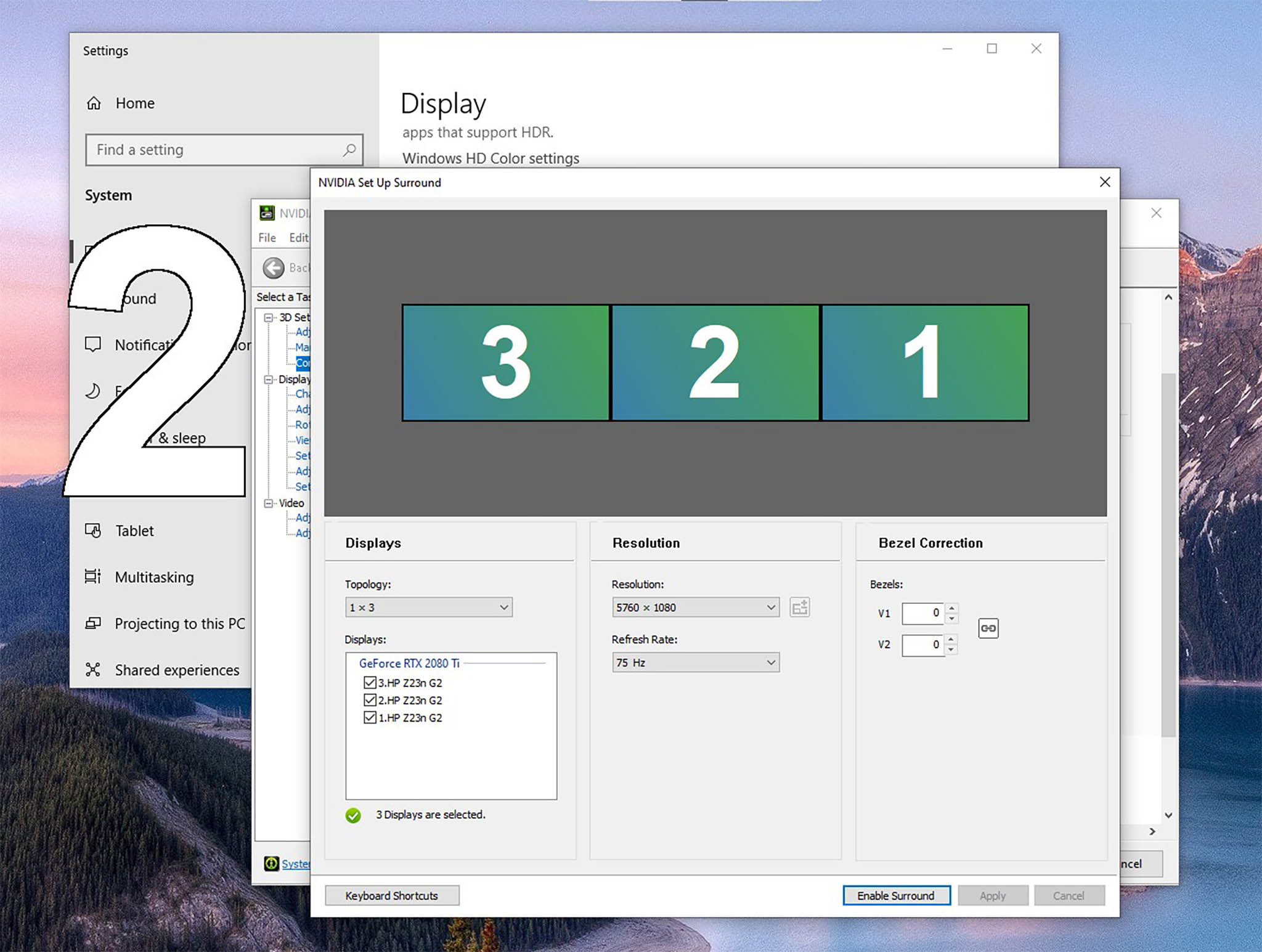Click GeForce RTX 2080 Ti group header

tap(409, 663)
